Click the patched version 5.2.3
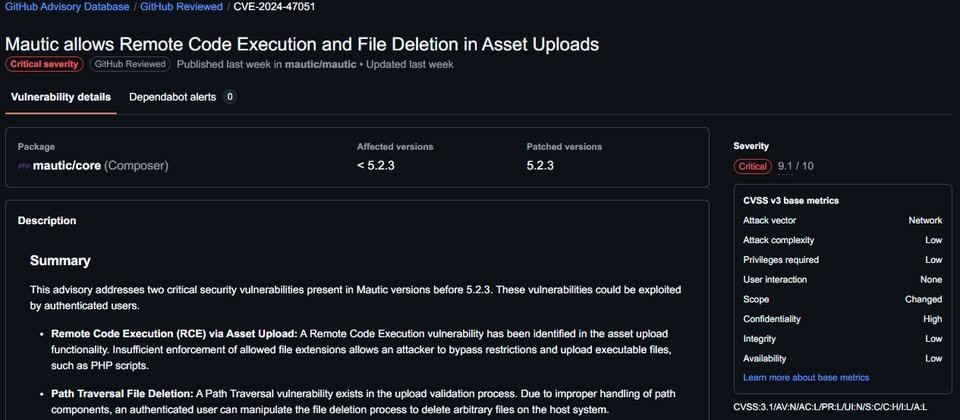Screen dimensions: 960x420 [540, 165]
